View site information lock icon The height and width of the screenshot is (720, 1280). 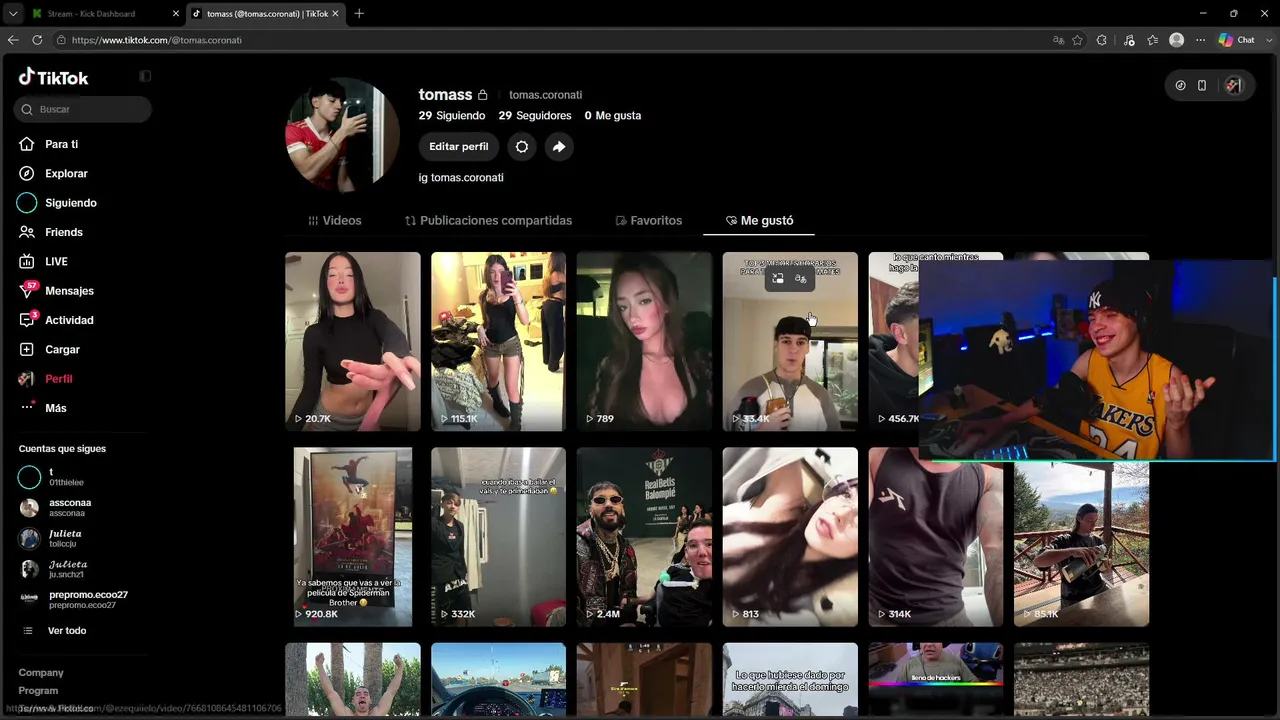(61, 40)
